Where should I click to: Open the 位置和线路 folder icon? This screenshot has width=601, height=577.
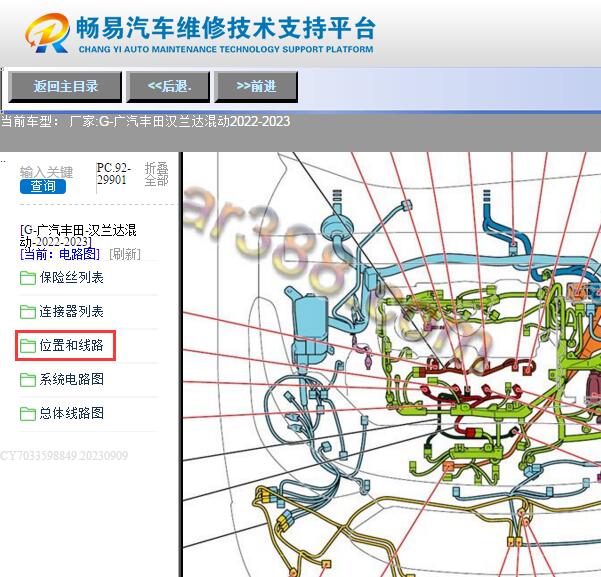28,345
